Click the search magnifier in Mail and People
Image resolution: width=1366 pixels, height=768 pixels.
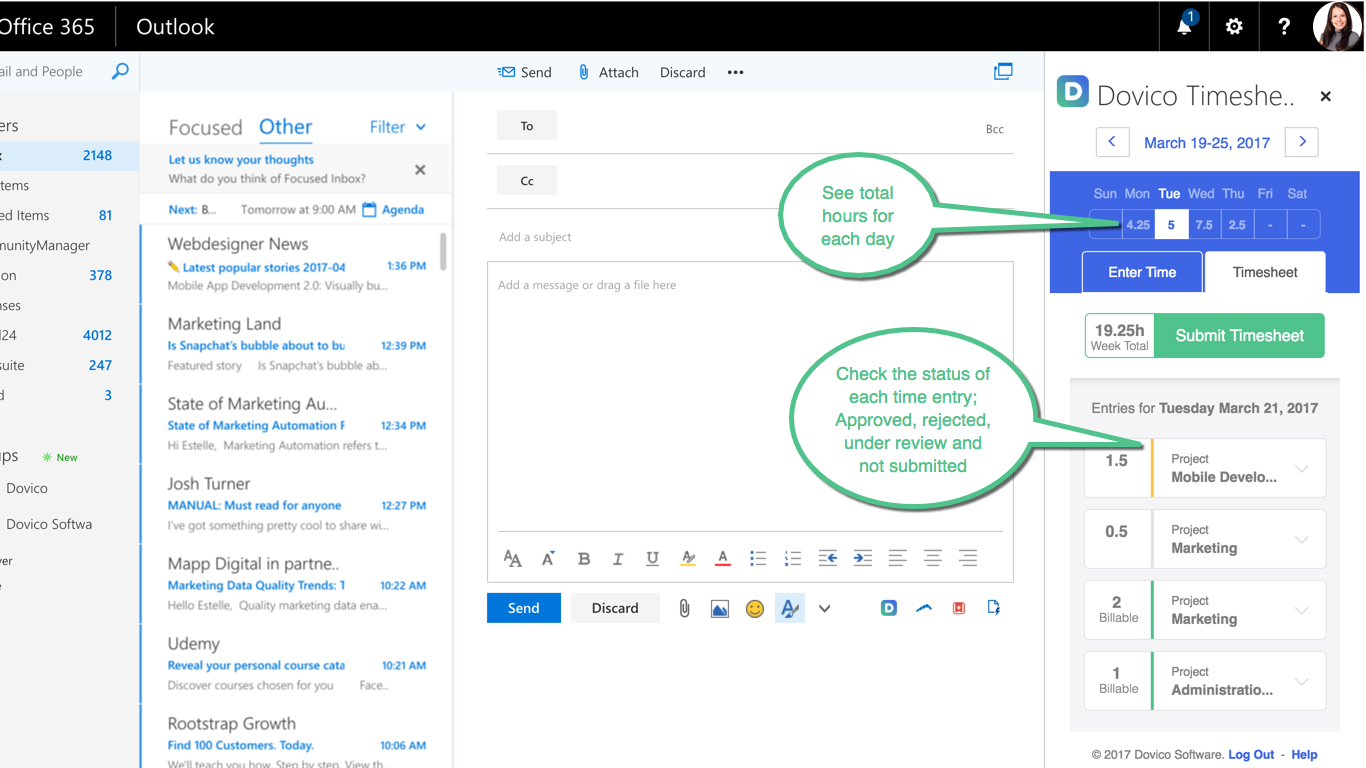coord(120,71)
